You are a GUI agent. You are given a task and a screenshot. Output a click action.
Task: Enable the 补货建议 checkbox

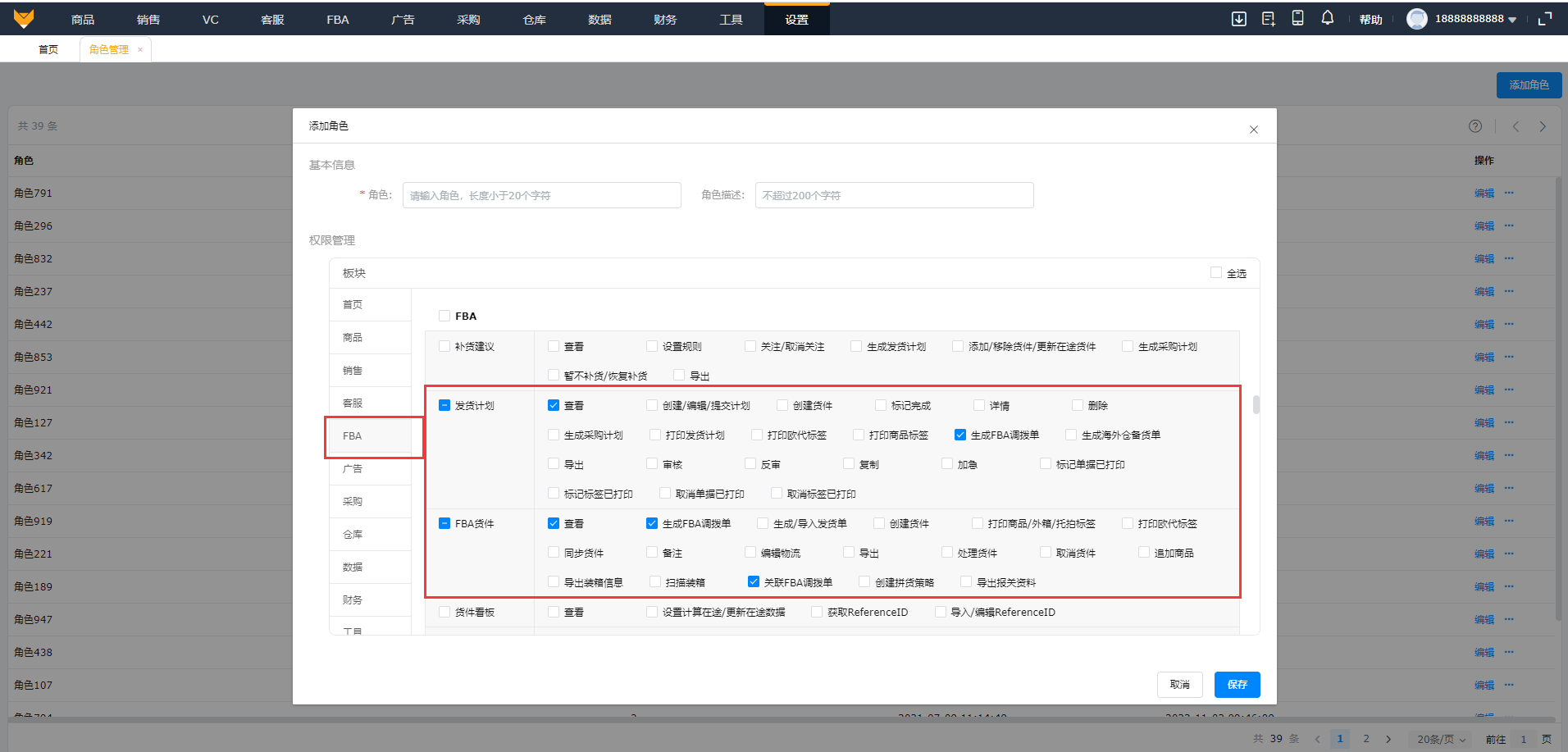[444, 347]
